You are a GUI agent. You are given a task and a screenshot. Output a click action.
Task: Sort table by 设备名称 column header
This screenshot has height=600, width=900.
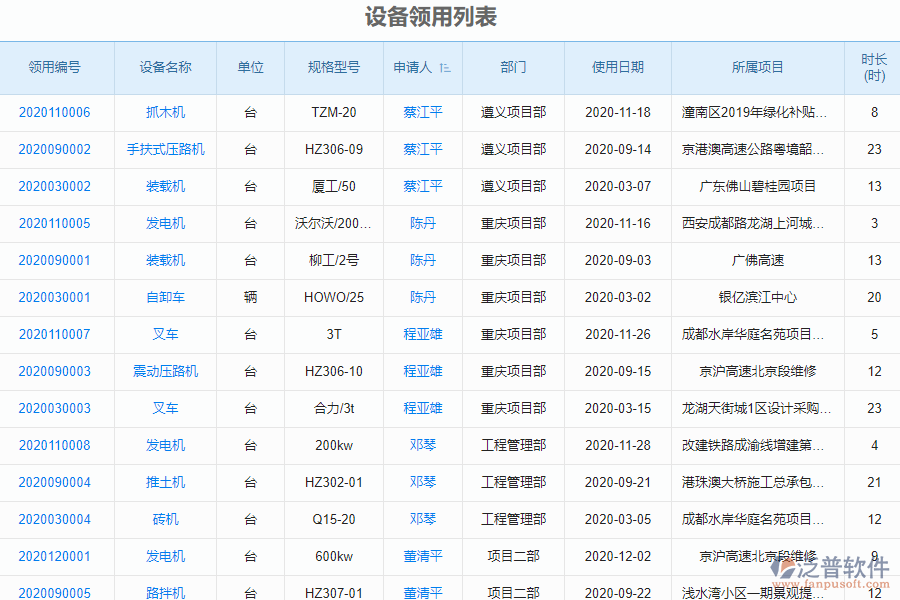165,67
